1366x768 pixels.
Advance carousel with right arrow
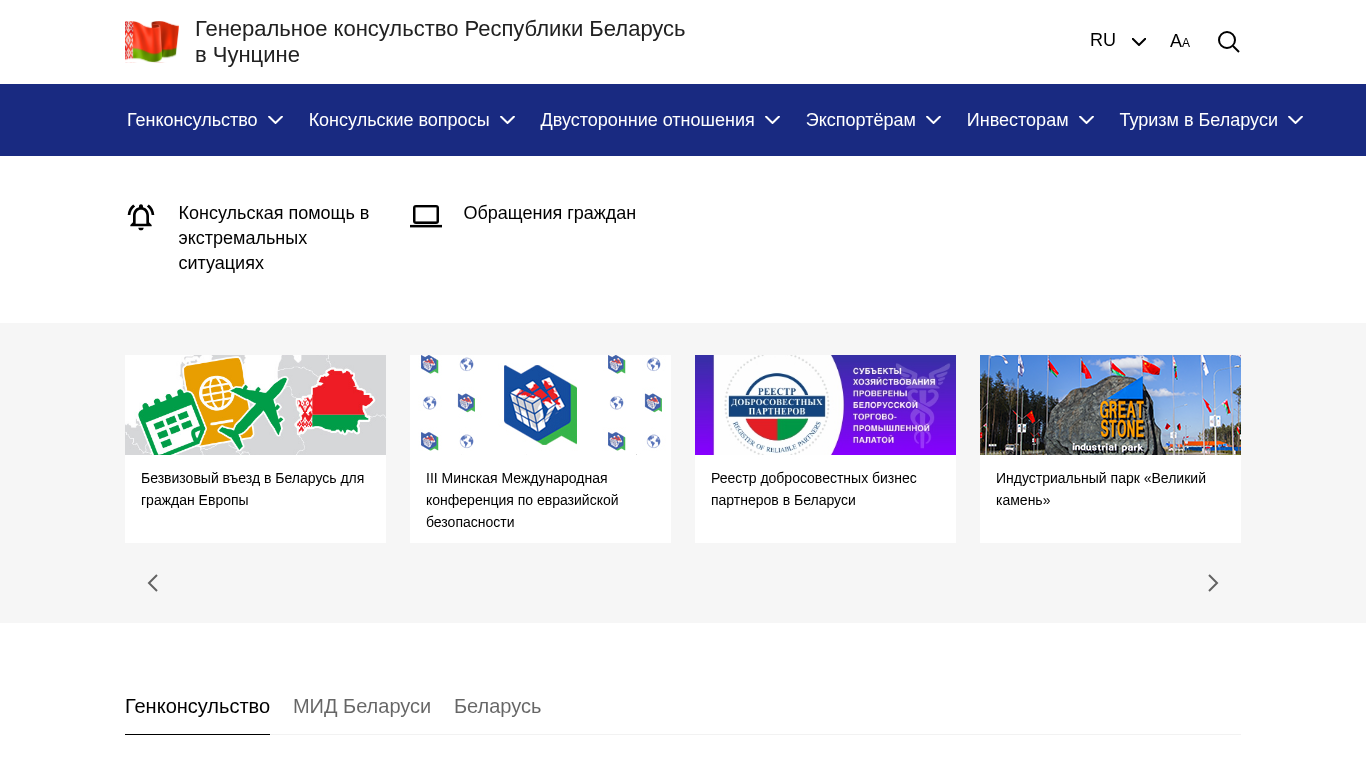(1212, 583)
